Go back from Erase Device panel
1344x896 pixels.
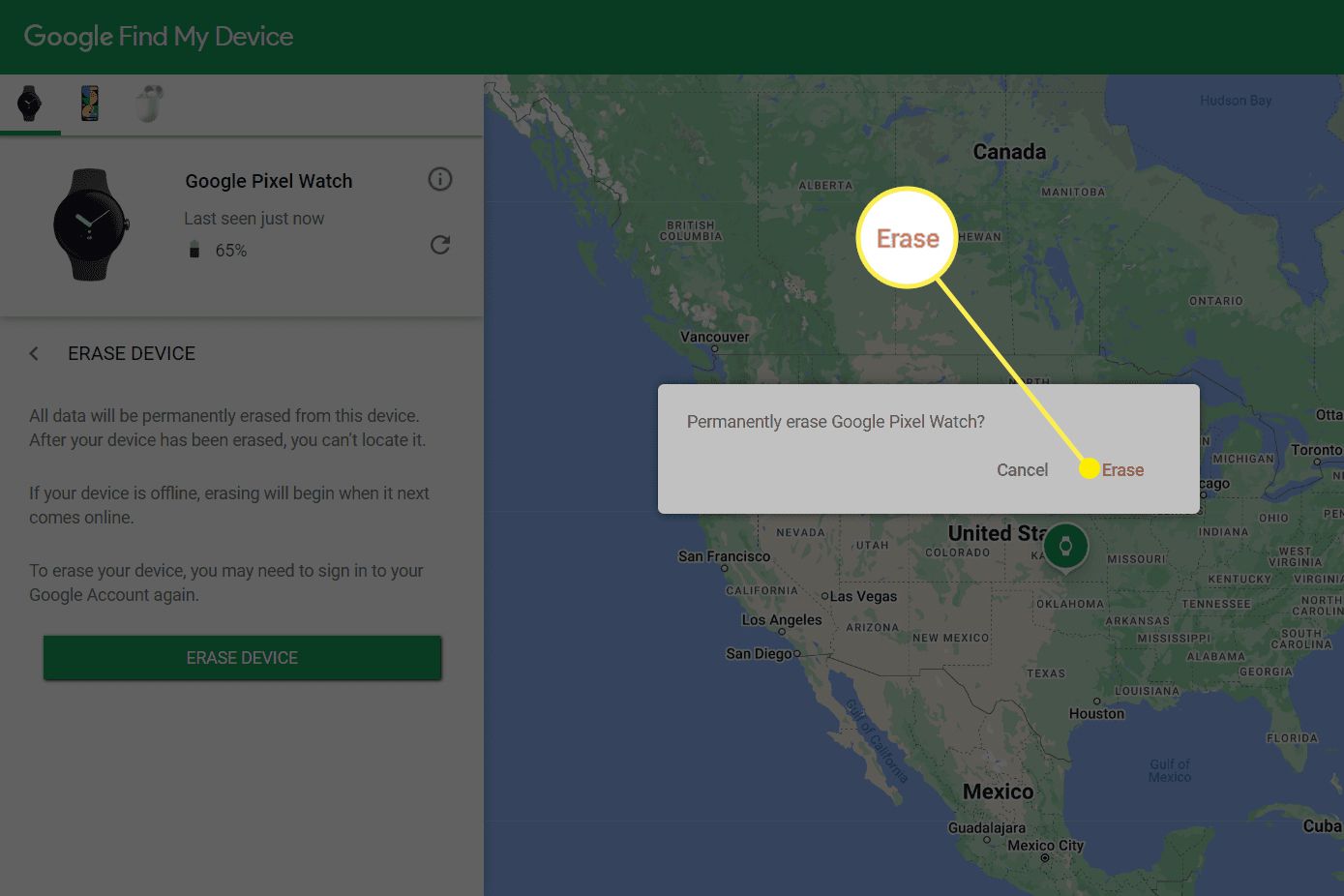click(34, 353)
